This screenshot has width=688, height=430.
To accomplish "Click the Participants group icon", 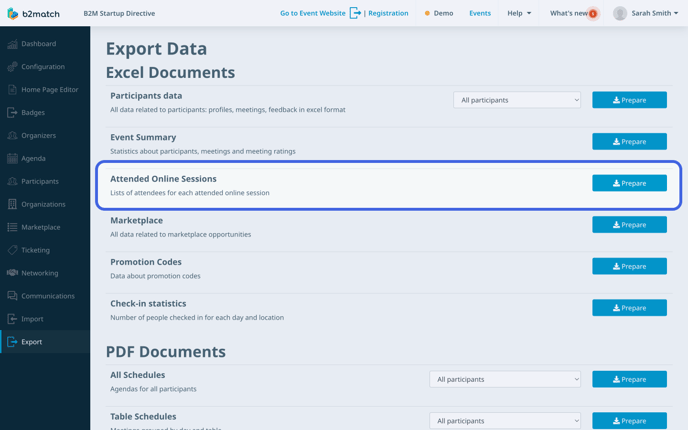I will [12, 181].
